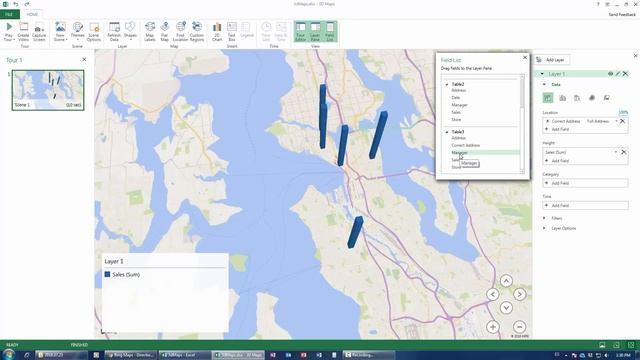The image size is (640, 360).
Task: Rotate the map right with the arrow
Action: 519,294
